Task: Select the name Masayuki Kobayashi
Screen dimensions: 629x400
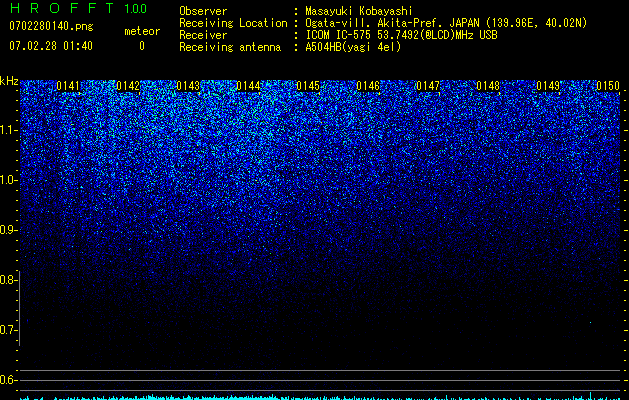Action: [x=359, y=11]
